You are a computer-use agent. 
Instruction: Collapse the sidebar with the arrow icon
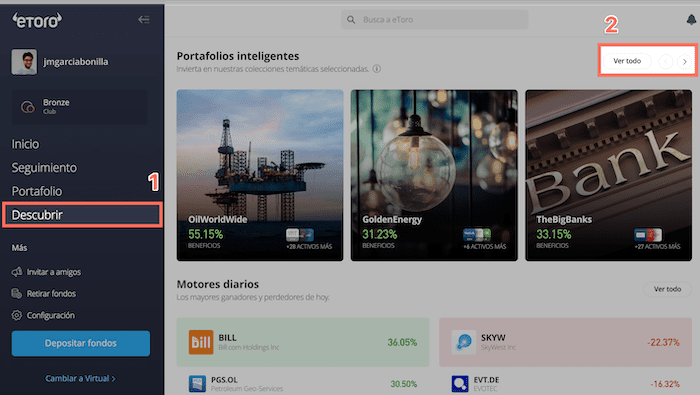(144, 20)
